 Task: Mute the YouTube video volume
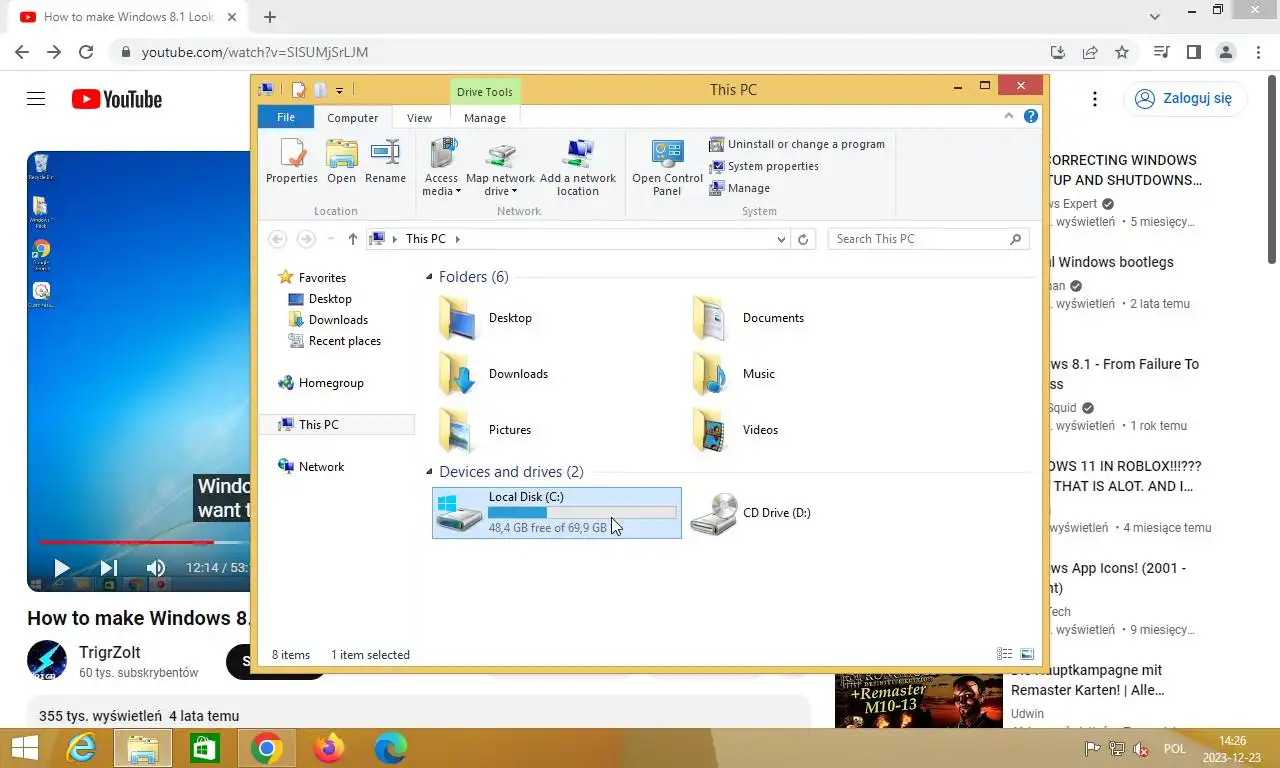156,568
